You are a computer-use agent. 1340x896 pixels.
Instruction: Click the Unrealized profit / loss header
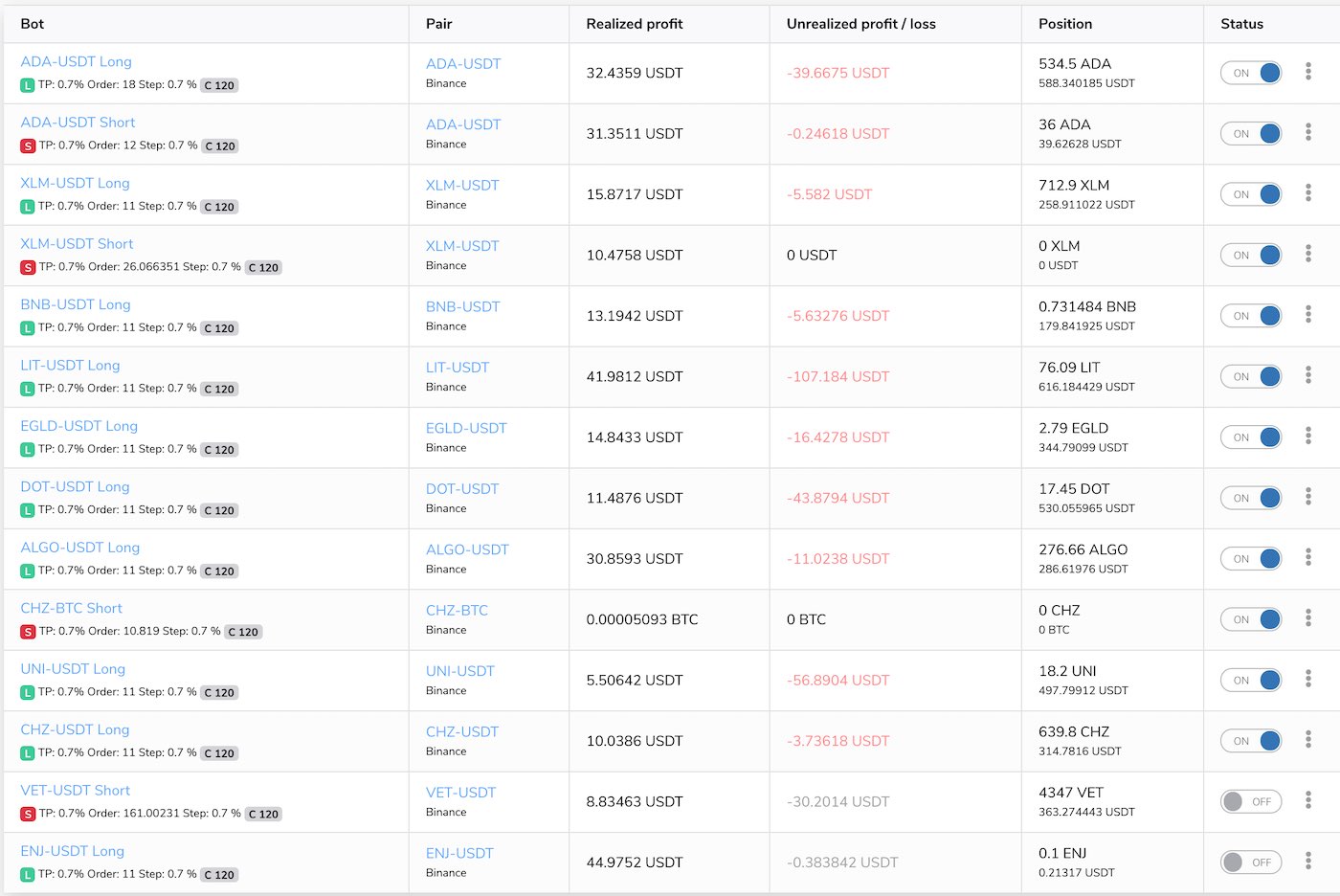860,24
